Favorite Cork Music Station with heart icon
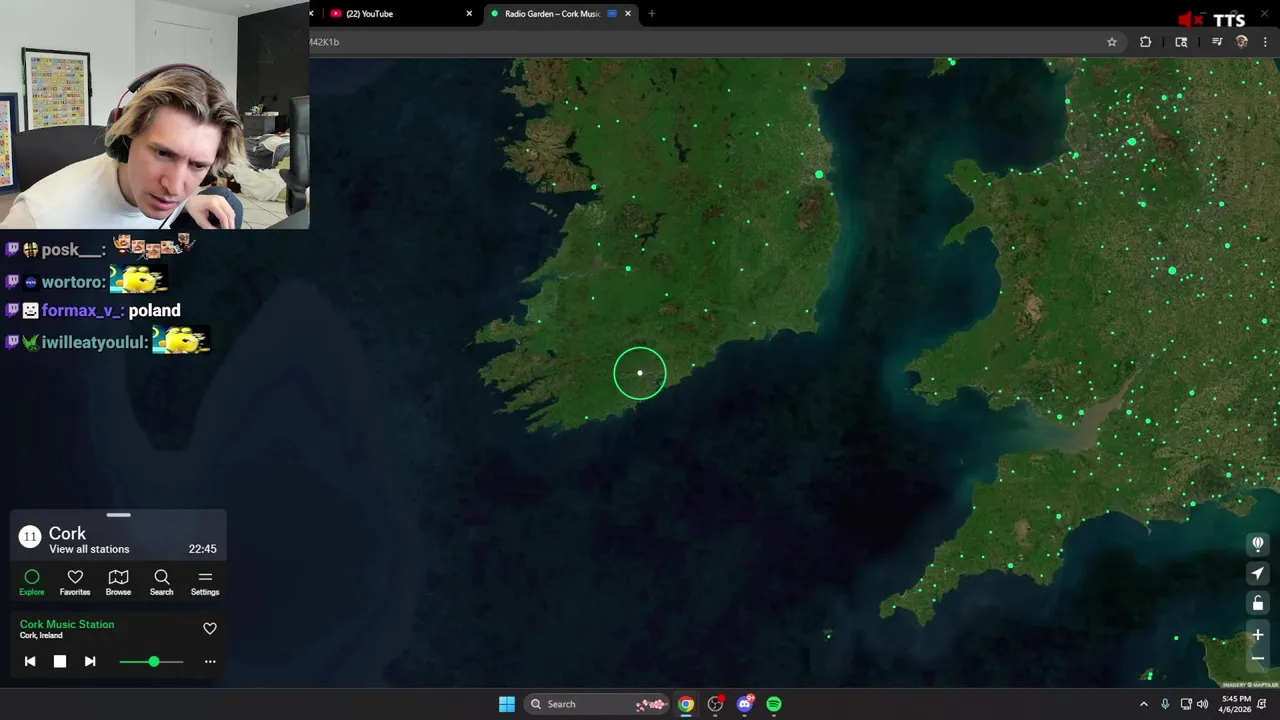The image size is (1280, 720). (210, 629)
